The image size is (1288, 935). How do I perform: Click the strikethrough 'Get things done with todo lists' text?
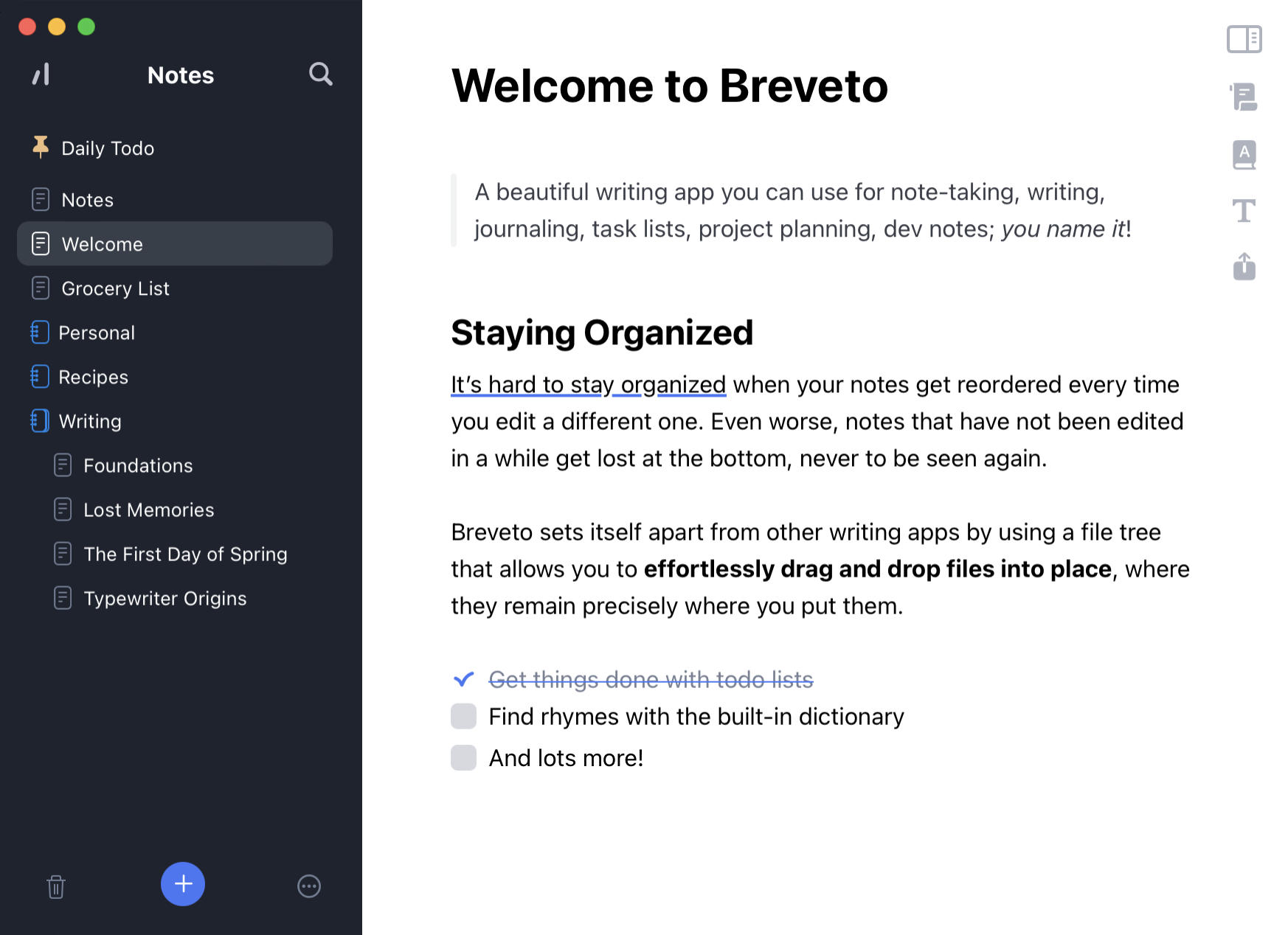point(651,679)
